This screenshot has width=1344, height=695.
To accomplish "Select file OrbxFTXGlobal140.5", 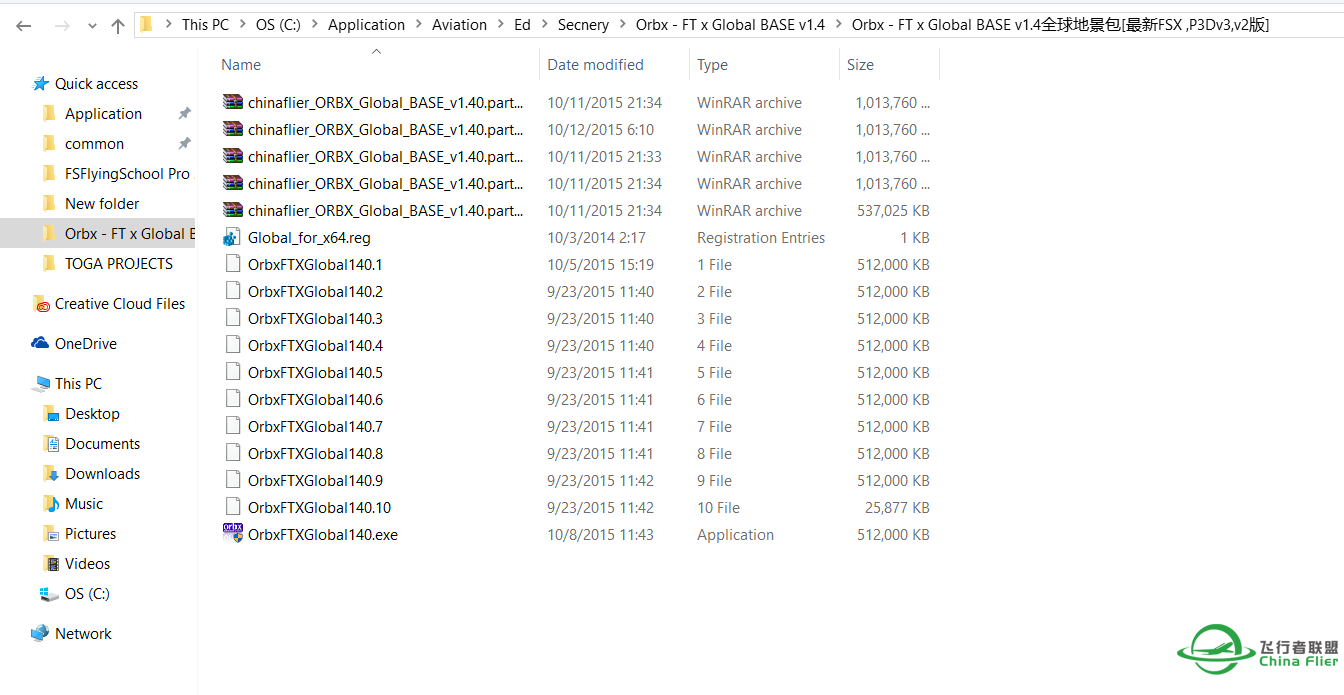I will [315, 372].
